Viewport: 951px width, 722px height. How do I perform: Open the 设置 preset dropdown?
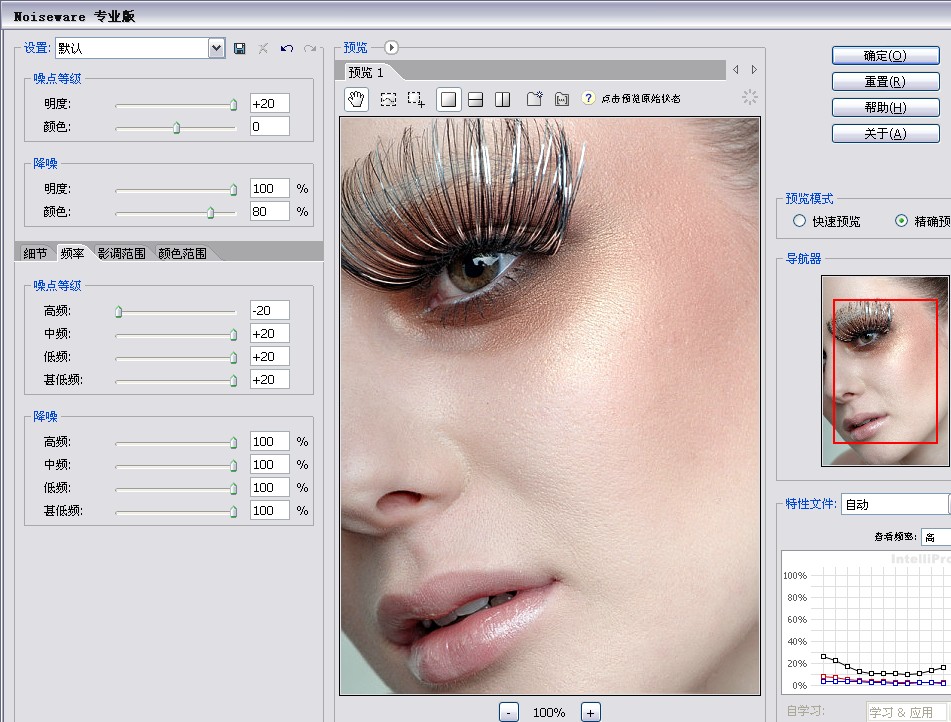(216, 48)
